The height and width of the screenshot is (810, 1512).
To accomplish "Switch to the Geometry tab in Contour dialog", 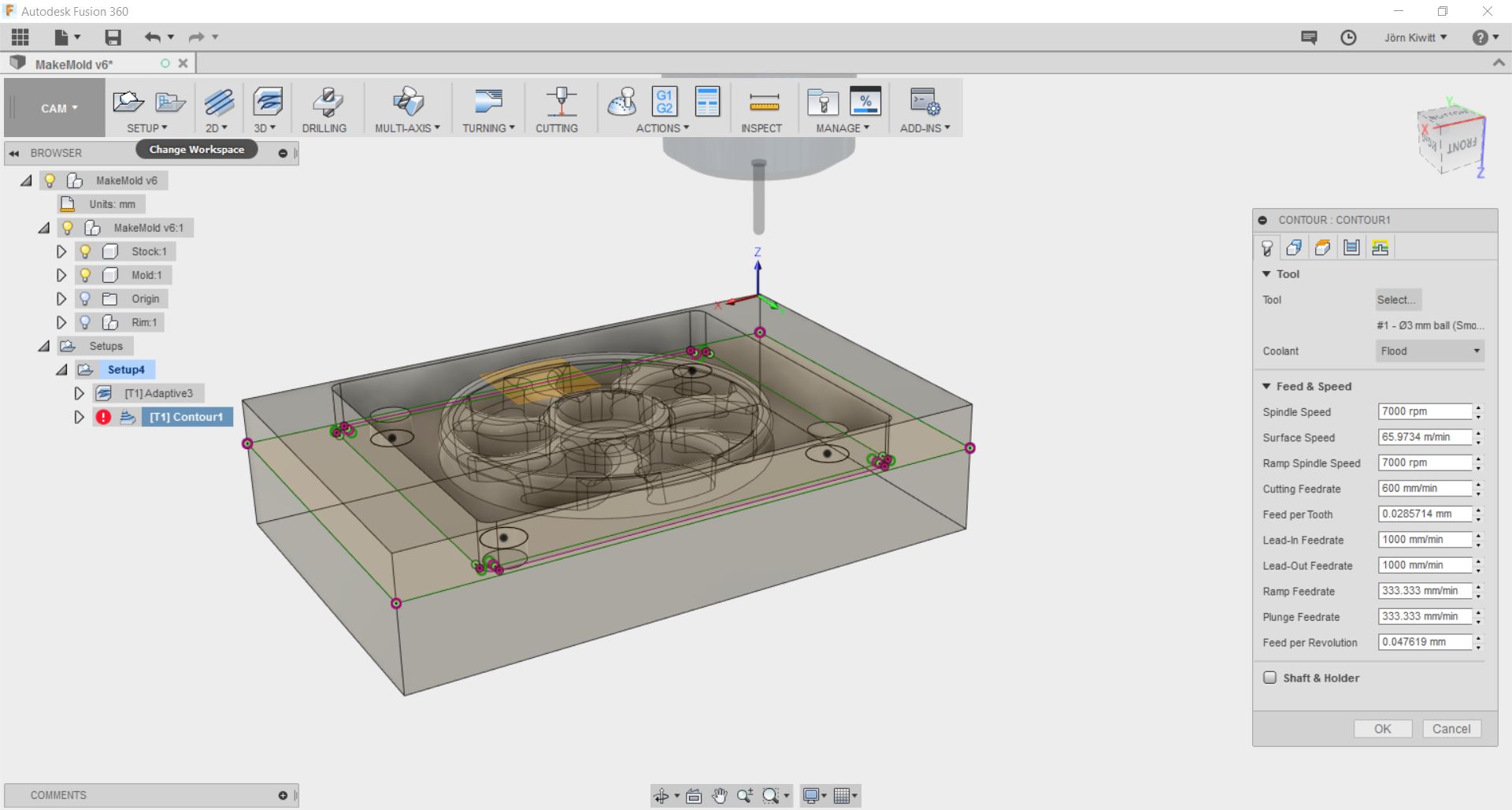I will coord(1294,248).
